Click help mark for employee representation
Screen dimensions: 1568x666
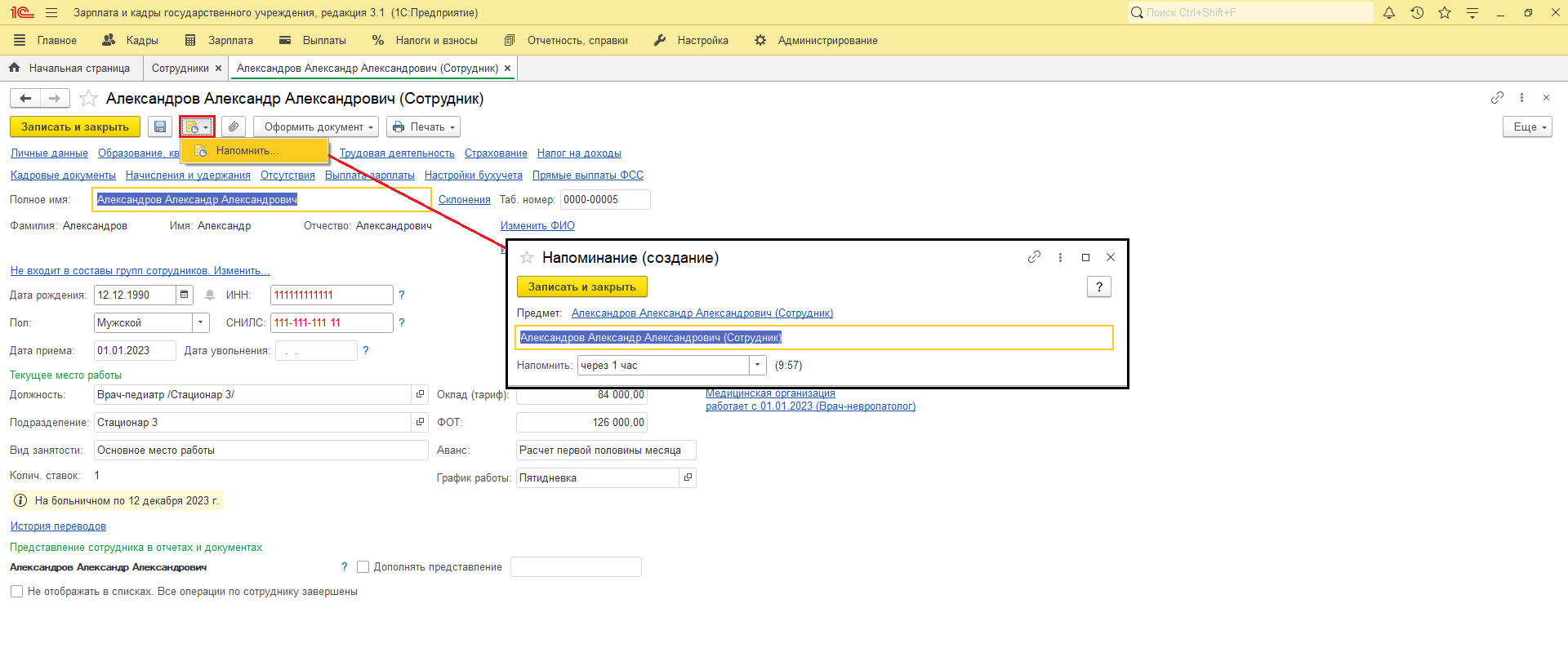[344, 566]
